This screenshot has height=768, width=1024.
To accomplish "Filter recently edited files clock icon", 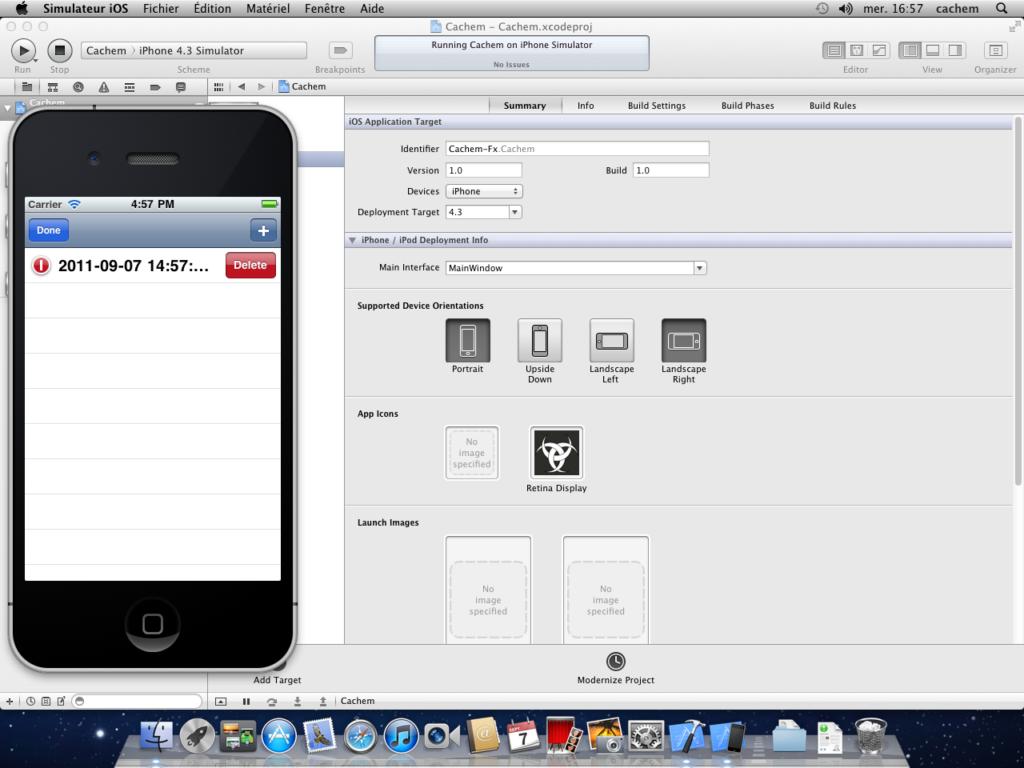I will (31, 701).
